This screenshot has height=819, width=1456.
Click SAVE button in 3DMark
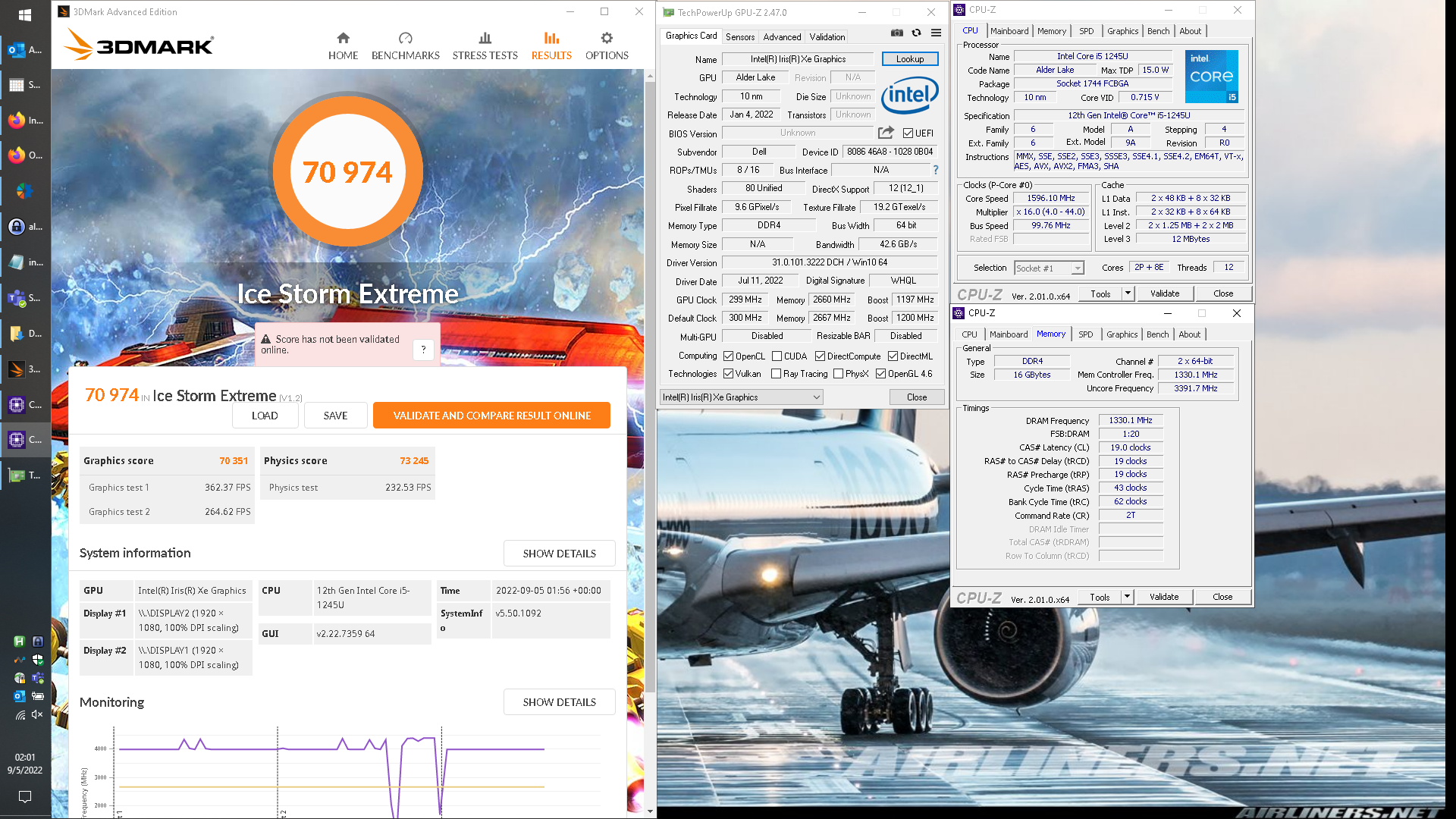tap(335, 416)
